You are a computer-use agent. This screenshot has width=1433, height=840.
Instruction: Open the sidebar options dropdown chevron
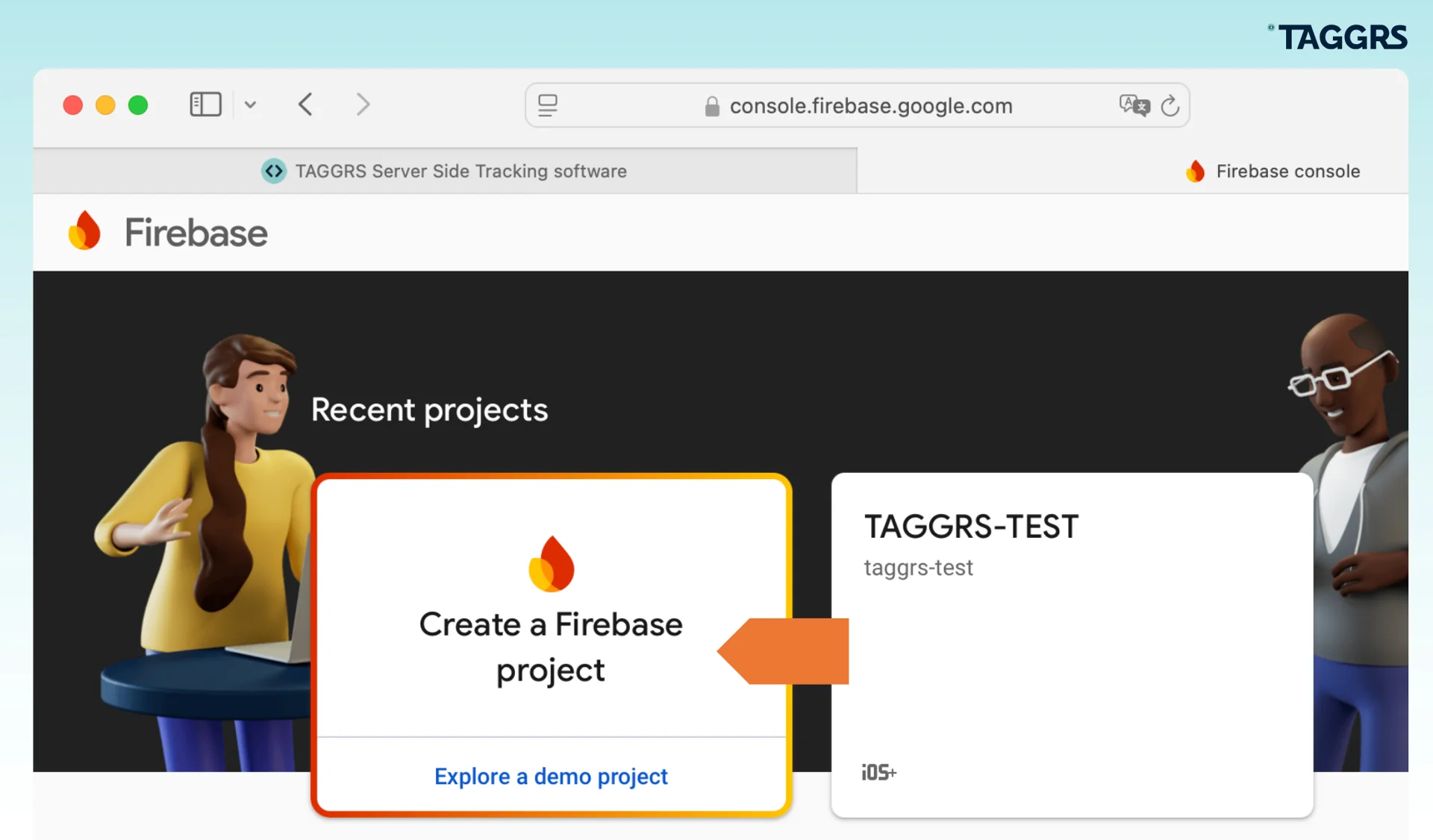pos(250,104)
